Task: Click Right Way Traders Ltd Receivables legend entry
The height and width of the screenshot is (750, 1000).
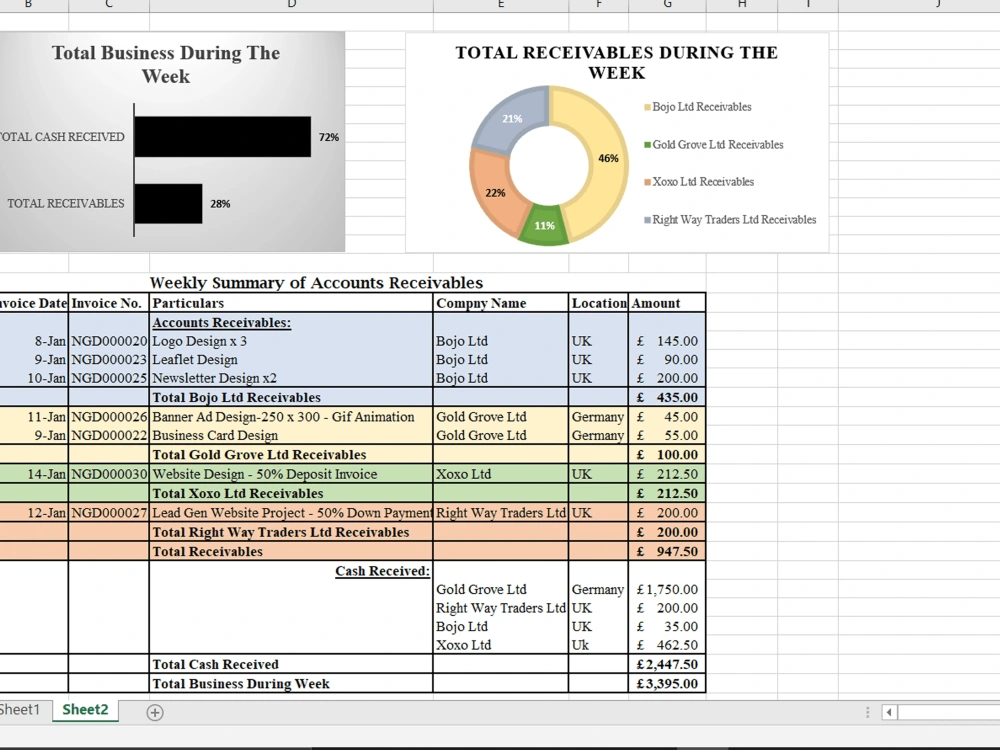Action: coord(730,219)
